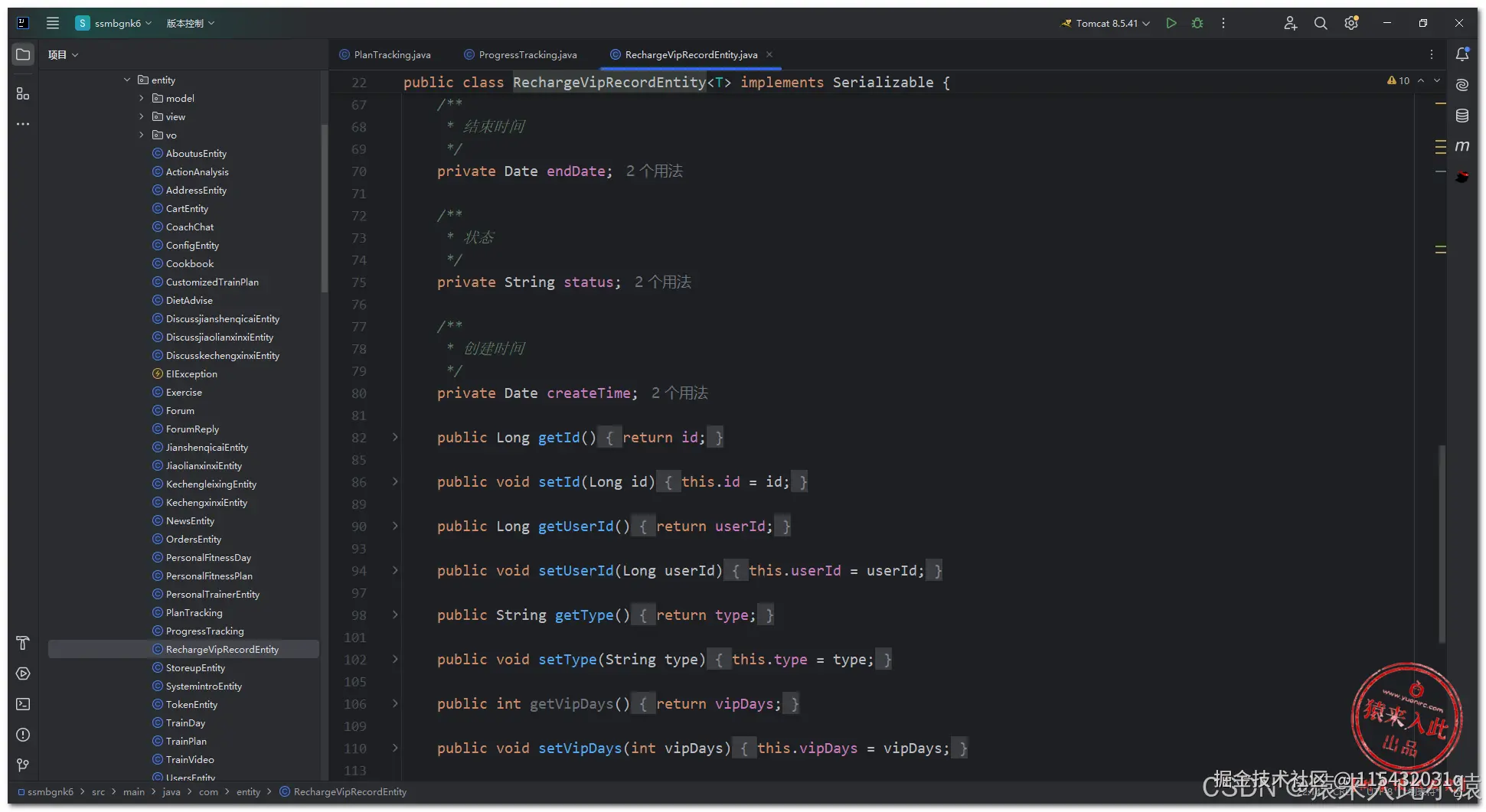This screenshot has width=1486, height=812.
Task: Open the Tomcat 8.5.41 run configuration dropdown
Action: click(1105, 23)
